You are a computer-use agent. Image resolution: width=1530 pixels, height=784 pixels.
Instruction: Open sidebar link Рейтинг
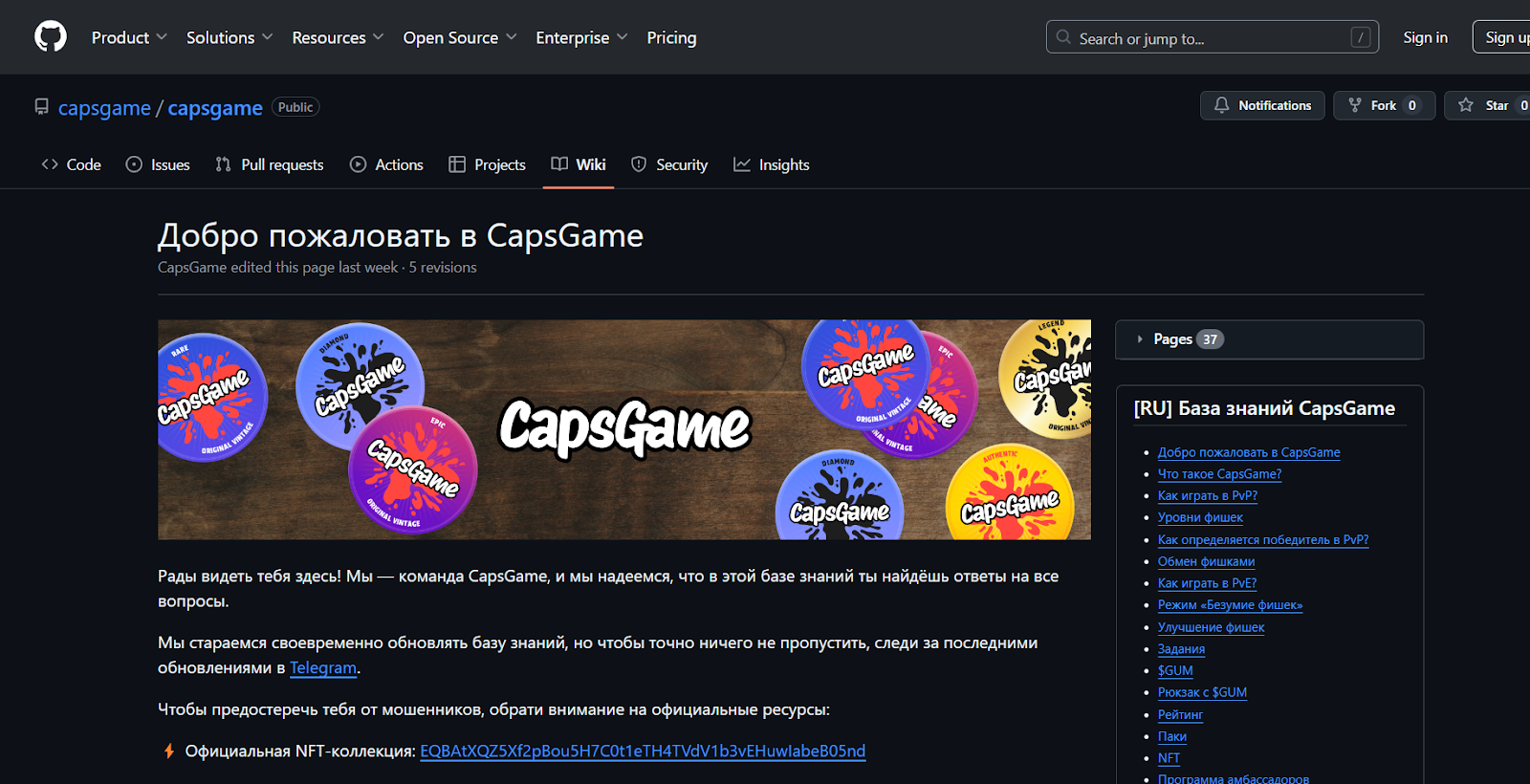1180,715
